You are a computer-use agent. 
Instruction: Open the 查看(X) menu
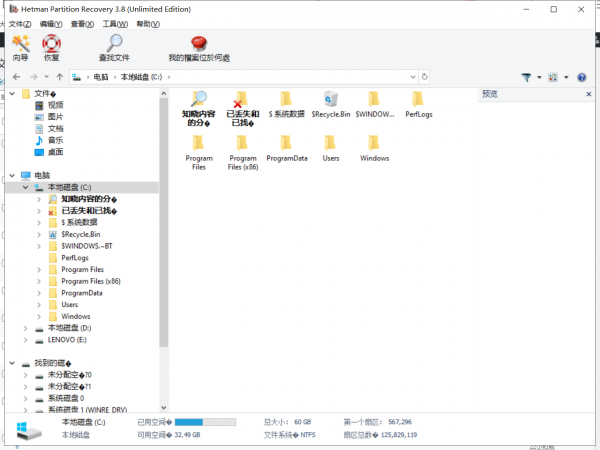(82, 24)
